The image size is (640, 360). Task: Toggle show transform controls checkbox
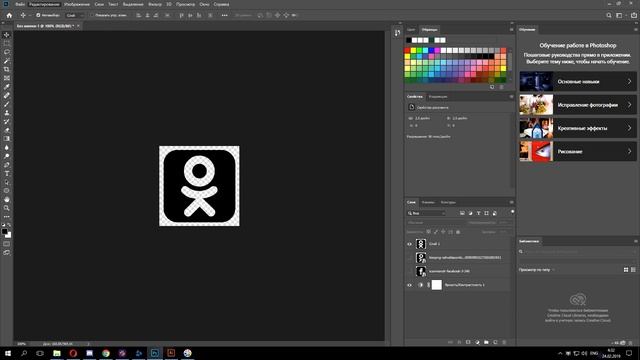pos(92,15)
